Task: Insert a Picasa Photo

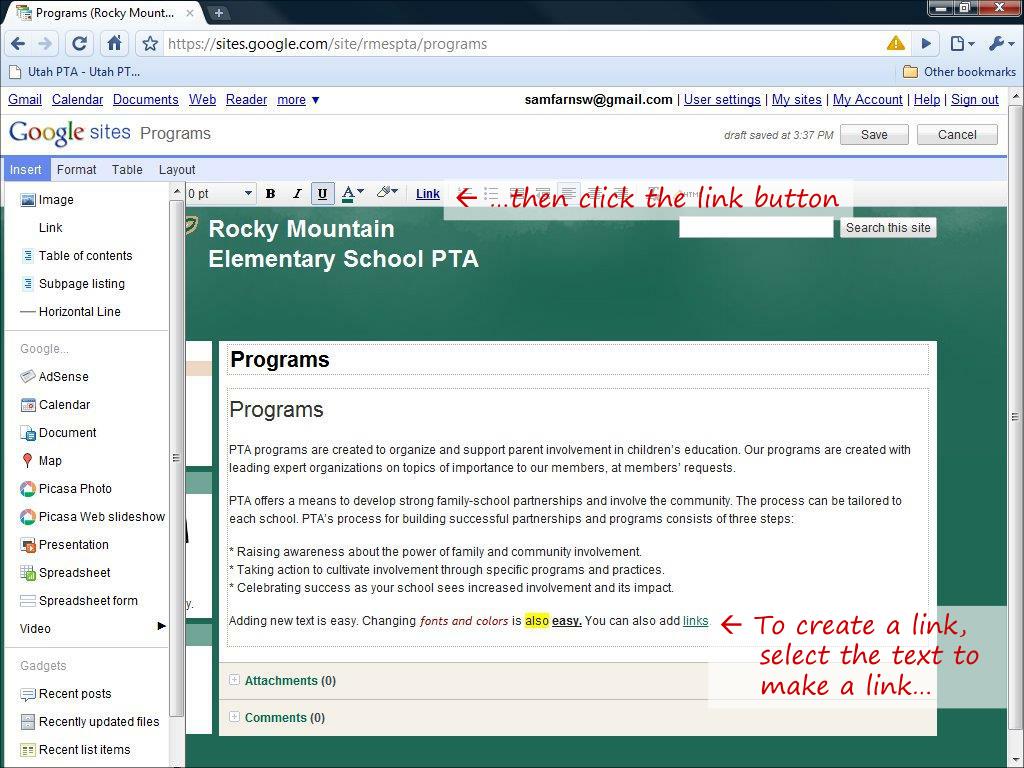Action: pyautogui.click(x=66, y=489)
